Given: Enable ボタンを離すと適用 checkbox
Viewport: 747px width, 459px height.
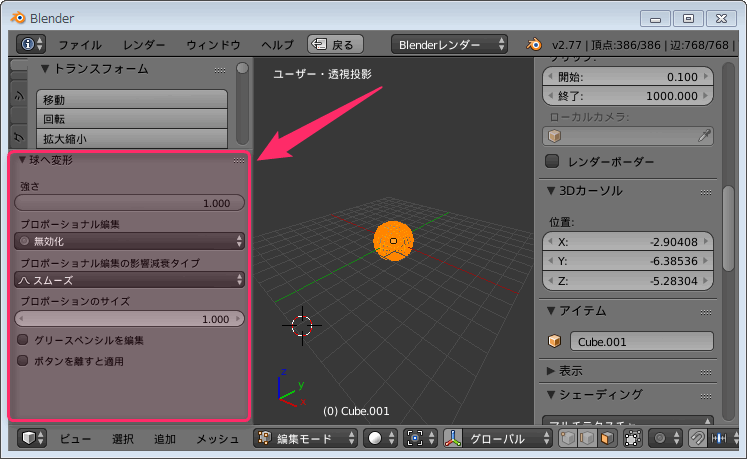Looking at the screenshot, I should (22, 360).
